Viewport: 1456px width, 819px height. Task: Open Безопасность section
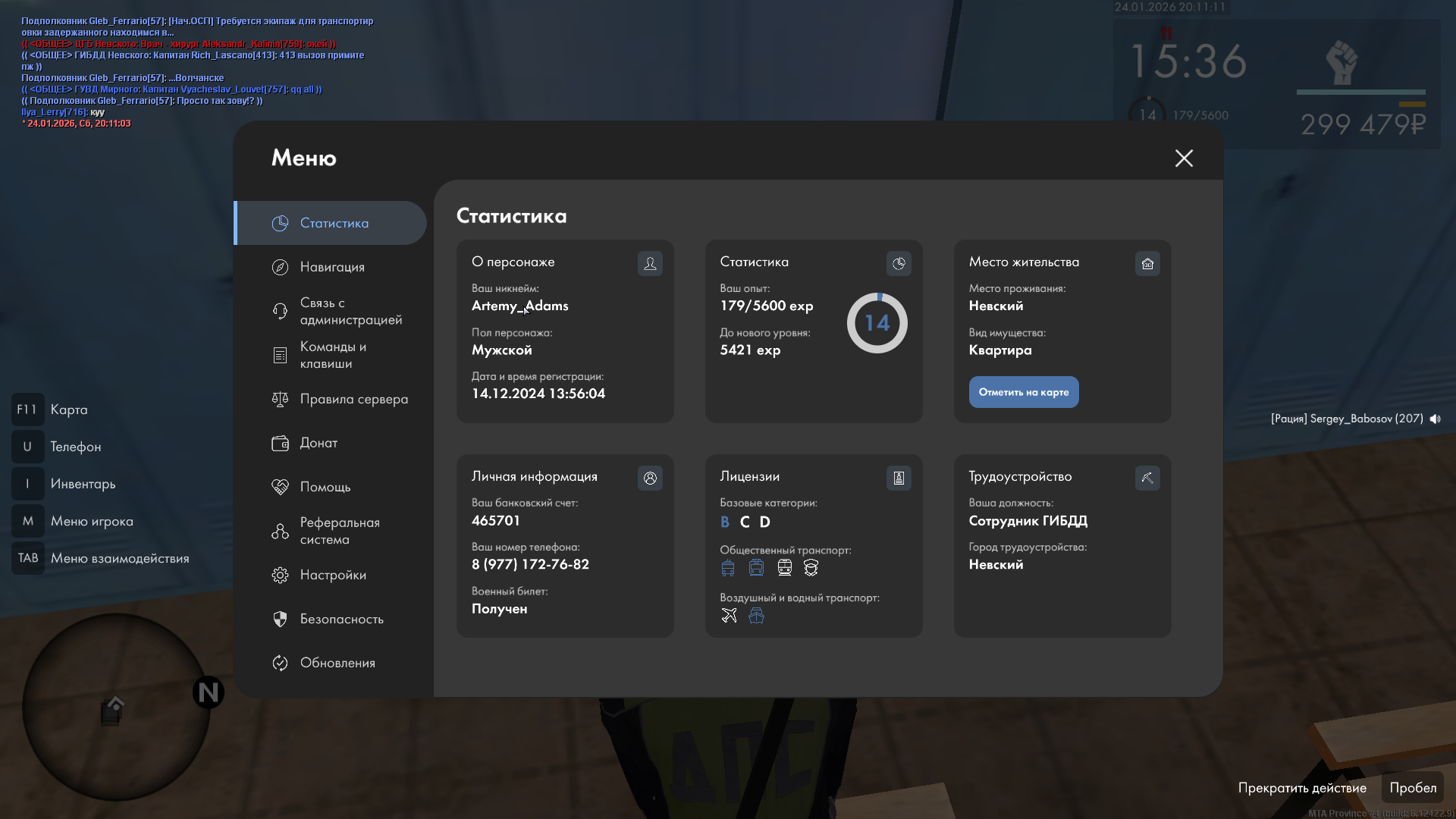[341, 619]
